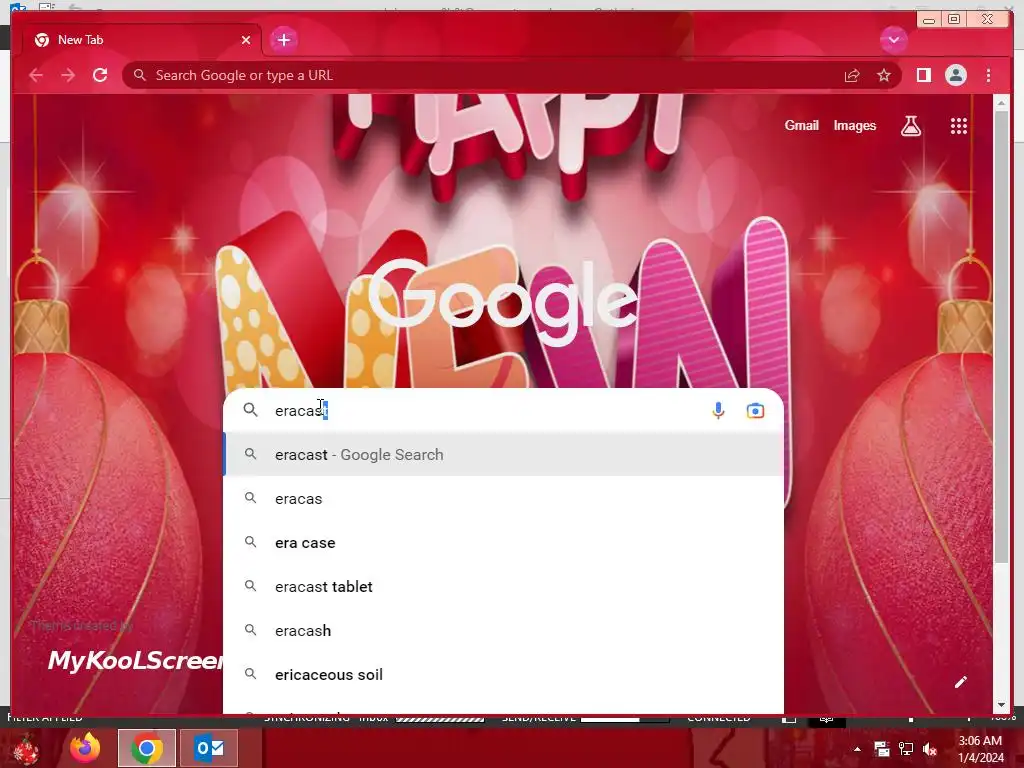1024x768 pixels.
Task: Select the eracas suggestion
Action: pos(504,499)
